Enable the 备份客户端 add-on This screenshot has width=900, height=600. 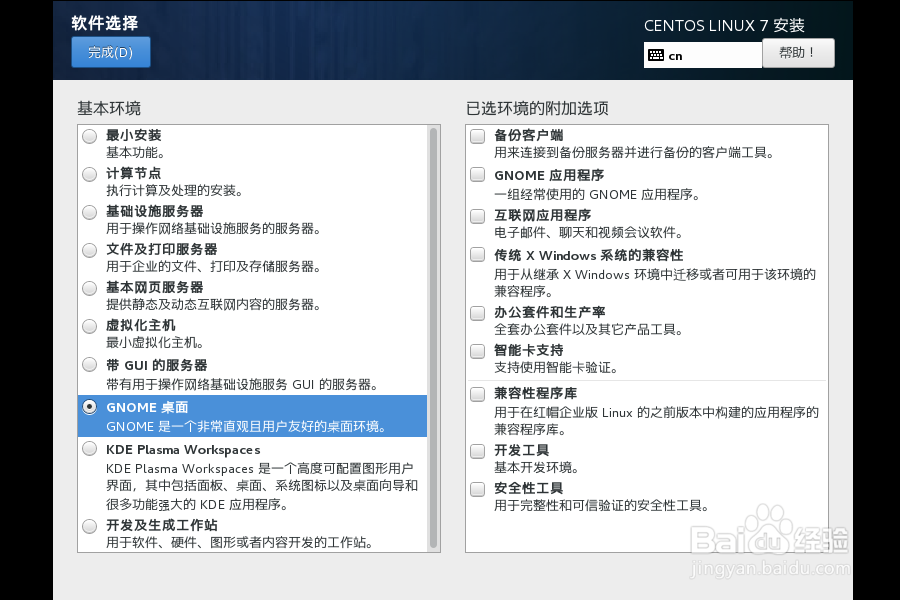tap(477, 136)
